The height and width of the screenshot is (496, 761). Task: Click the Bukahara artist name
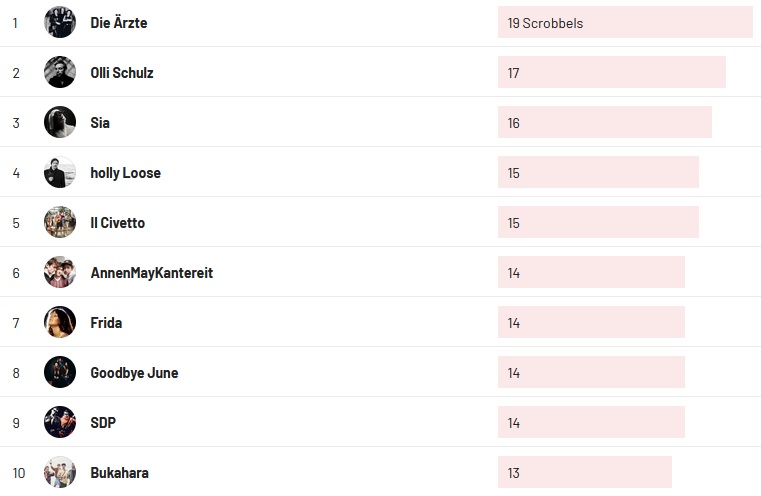pyautogui.click(x=119, y=473)
